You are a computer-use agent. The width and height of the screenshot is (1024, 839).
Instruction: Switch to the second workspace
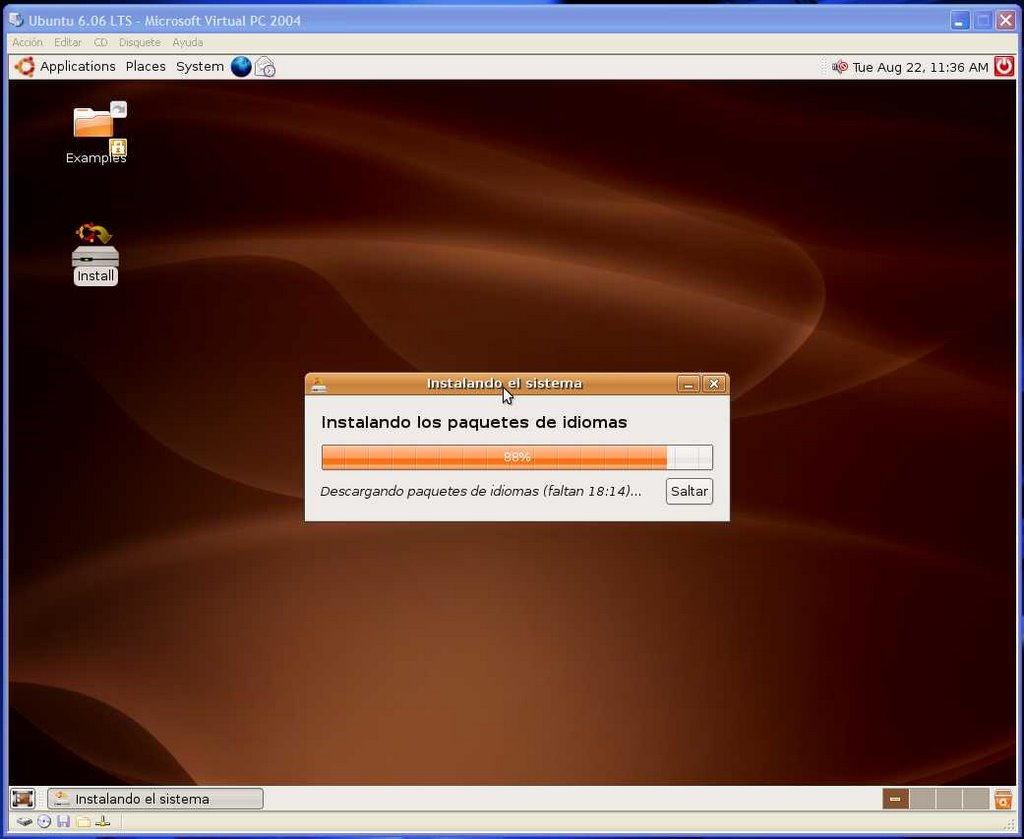click(922, 799)
